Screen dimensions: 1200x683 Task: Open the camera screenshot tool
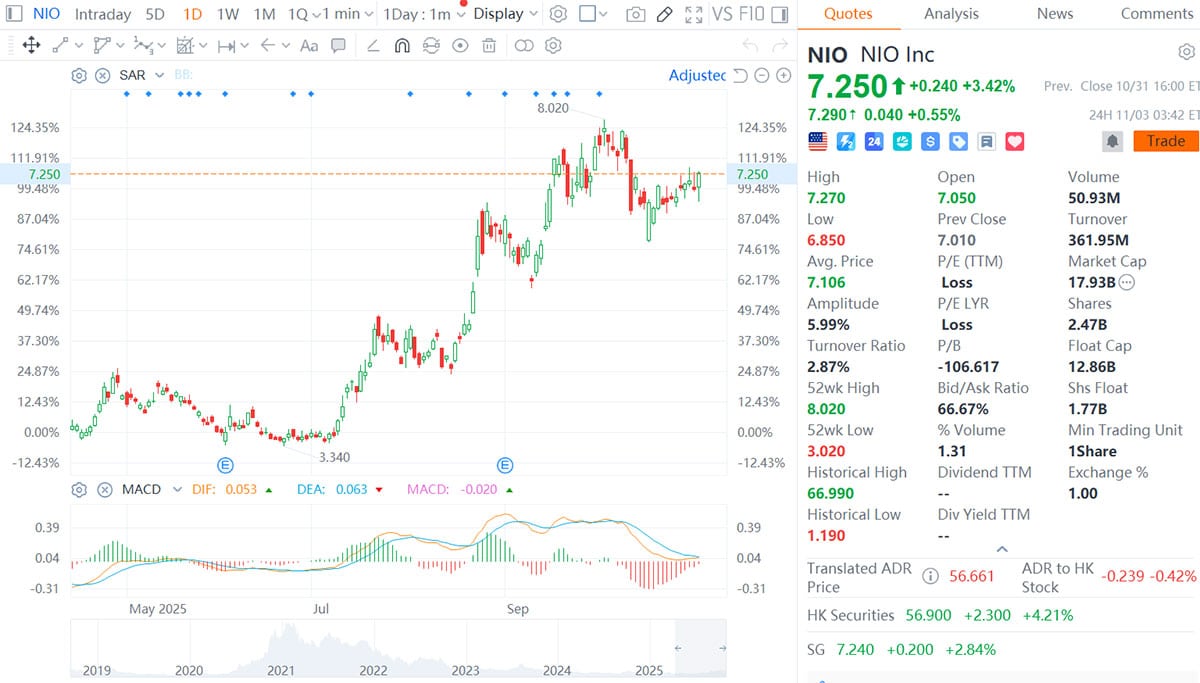tap(635, 13)
